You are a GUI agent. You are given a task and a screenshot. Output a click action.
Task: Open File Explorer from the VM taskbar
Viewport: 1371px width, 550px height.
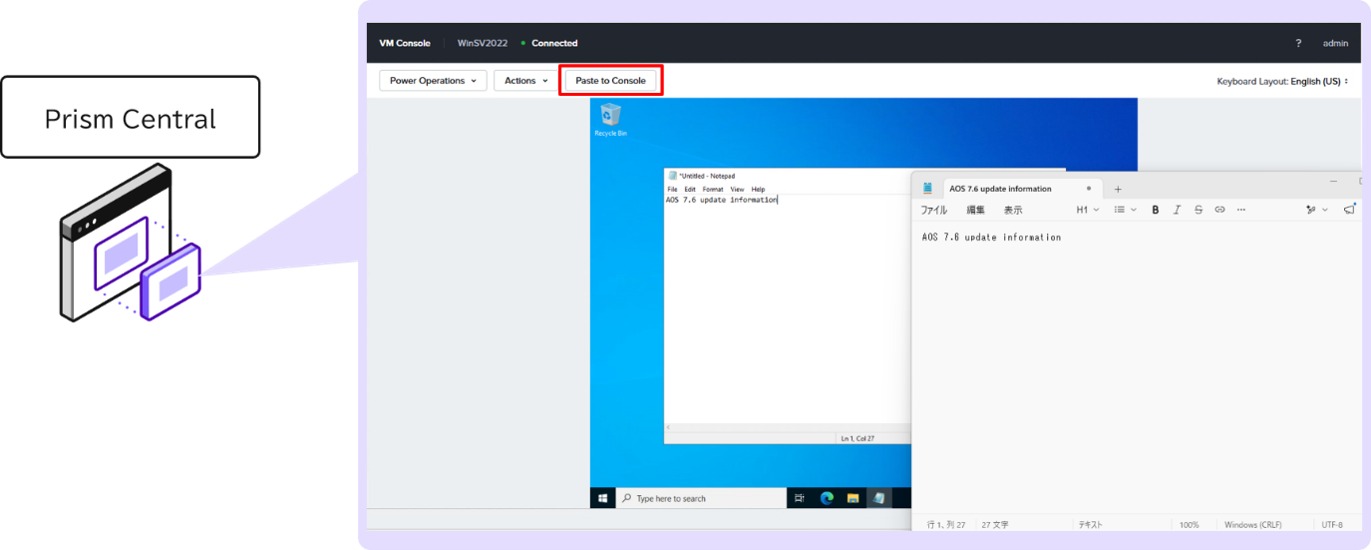pyautogui.click(x=853, y=498)
